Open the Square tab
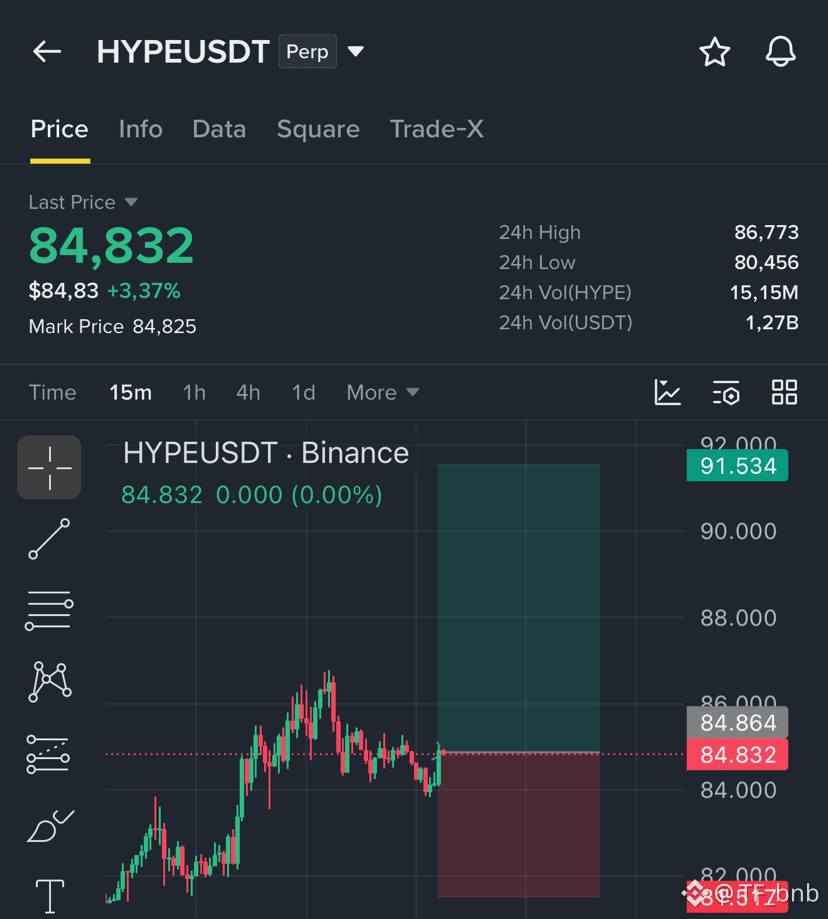Screen dimensions: 828x919 (x=318, y=129)
